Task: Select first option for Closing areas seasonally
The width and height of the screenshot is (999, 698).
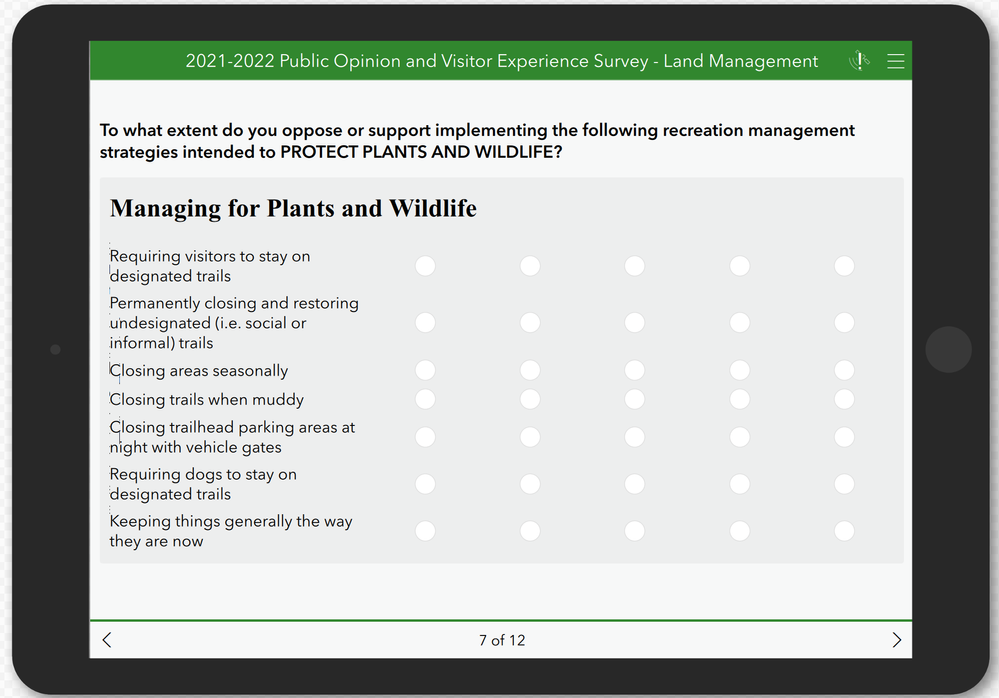Action: pos(425,371)
